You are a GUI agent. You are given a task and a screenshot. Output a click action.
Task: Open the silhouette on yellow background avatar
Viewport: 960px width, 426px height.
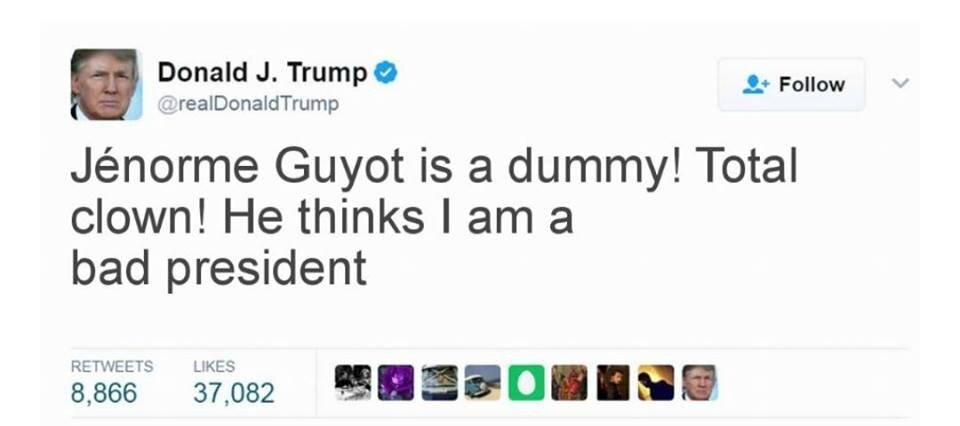[x=656, y=383]
